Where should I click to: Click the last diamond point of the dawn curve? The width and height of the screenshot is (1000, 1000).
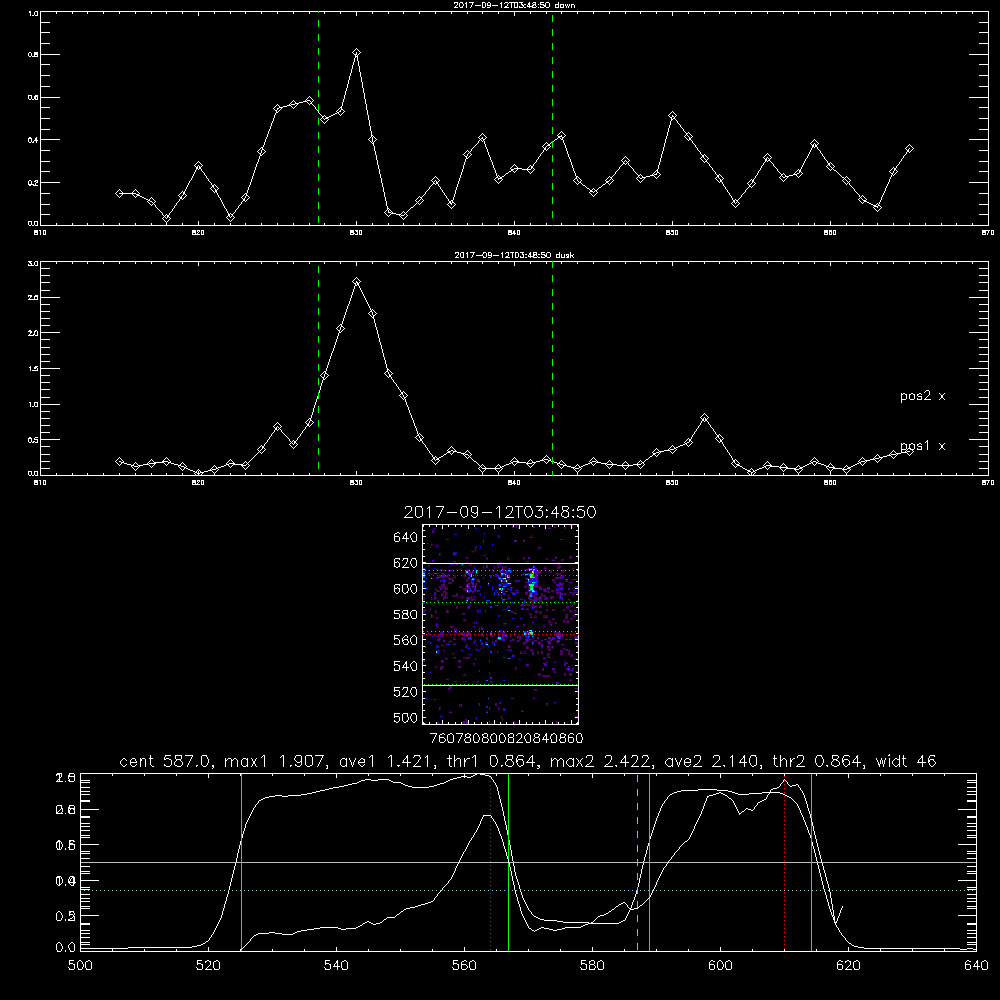point(909,149)
